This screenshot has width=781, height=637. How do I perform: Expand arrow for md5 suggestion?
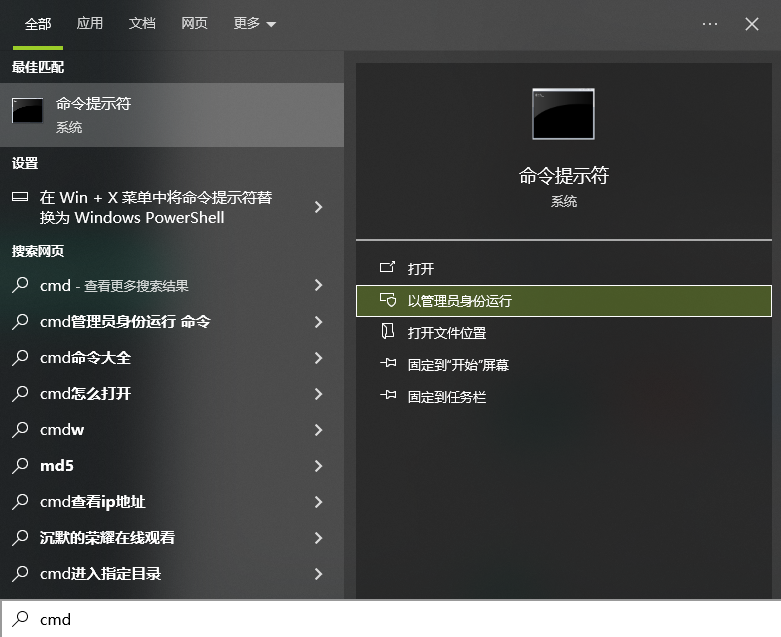[319, 466]
